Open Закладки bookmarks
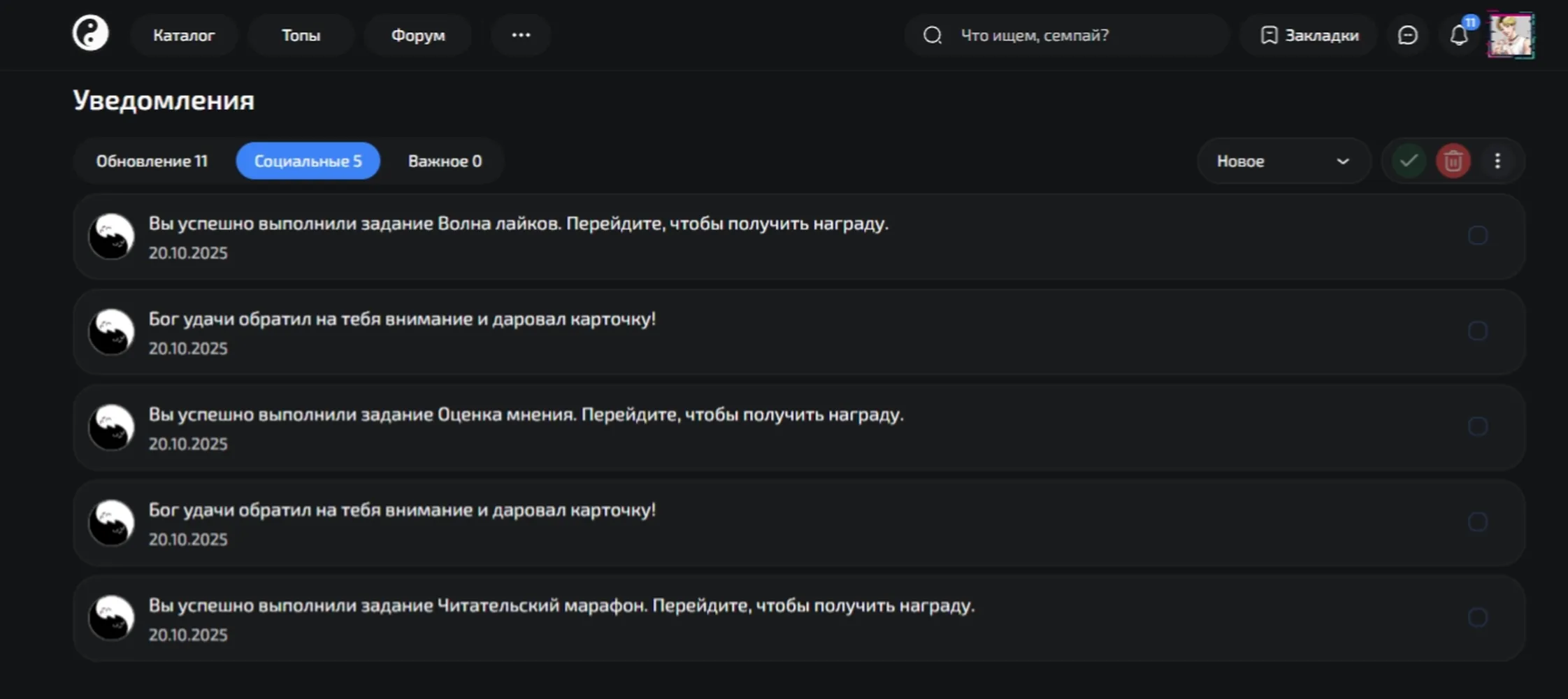 pos(1309,35)
